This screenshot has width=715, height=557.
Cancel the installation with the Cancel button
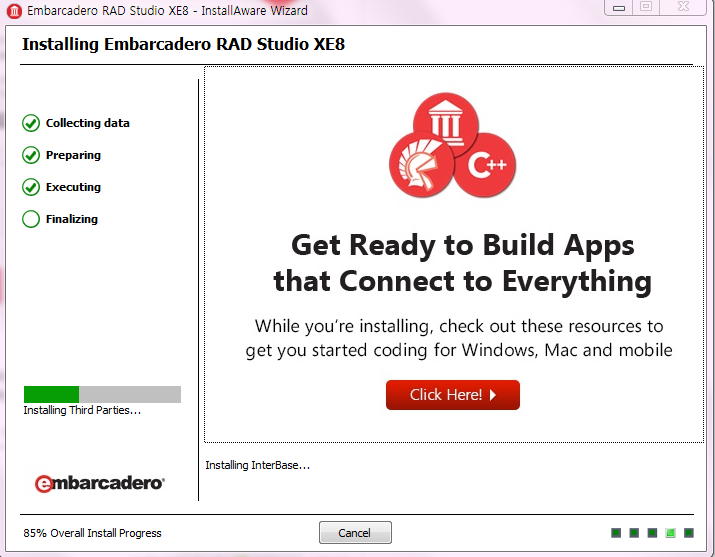coord(355,533)
